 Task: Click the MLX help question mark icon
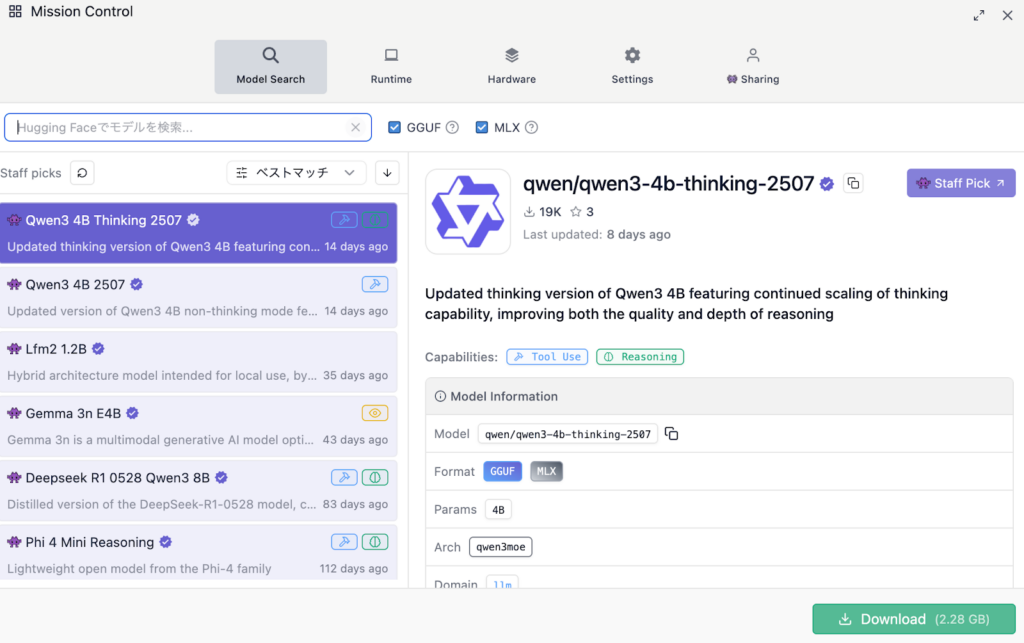pos(531,127)
